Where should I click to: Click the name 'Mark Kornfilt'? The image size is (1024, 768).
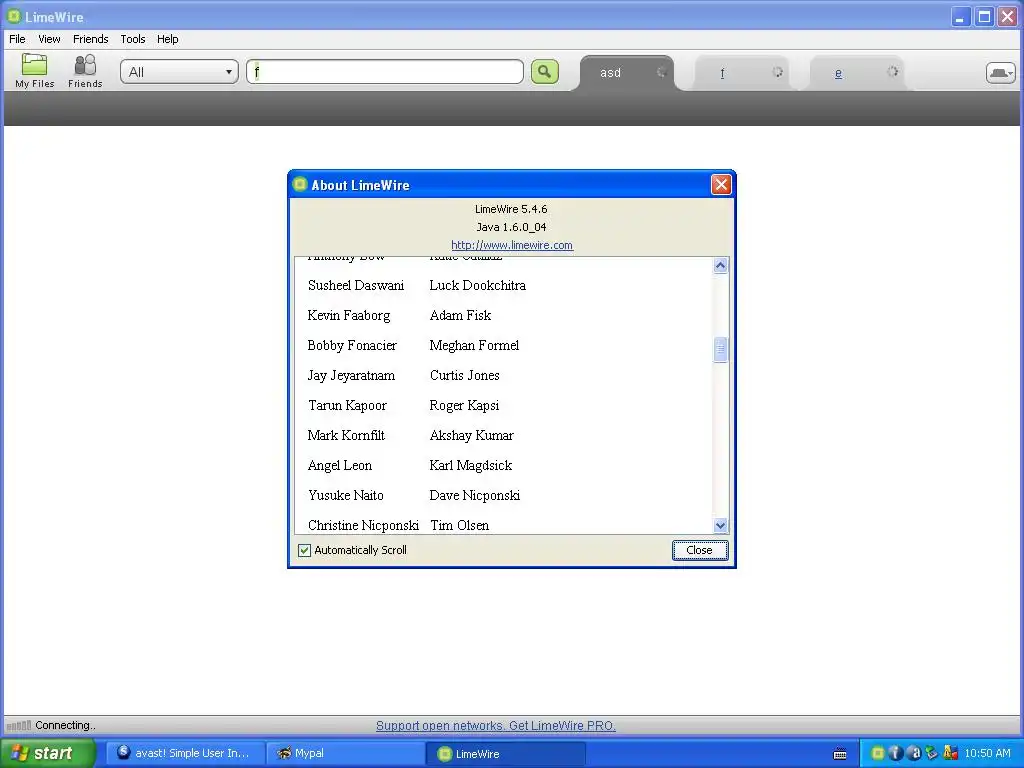tap(346, 436)
